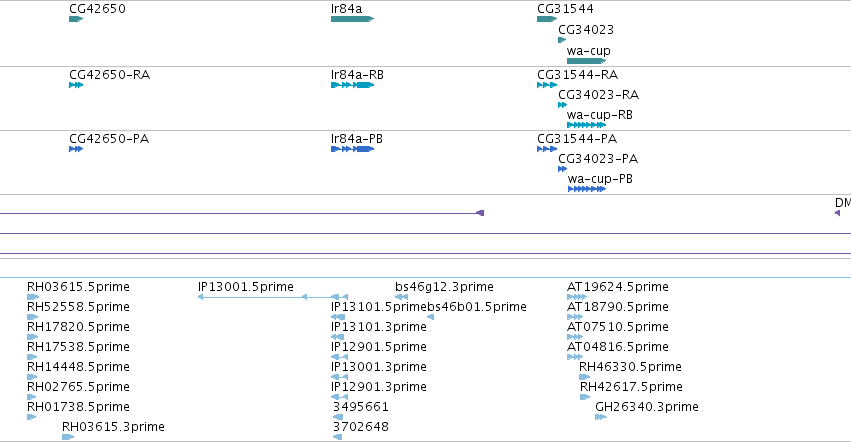Select feature 3495661
Image resolution: width=851 pixels, height=442 pixels.
[x=360, y=407]
